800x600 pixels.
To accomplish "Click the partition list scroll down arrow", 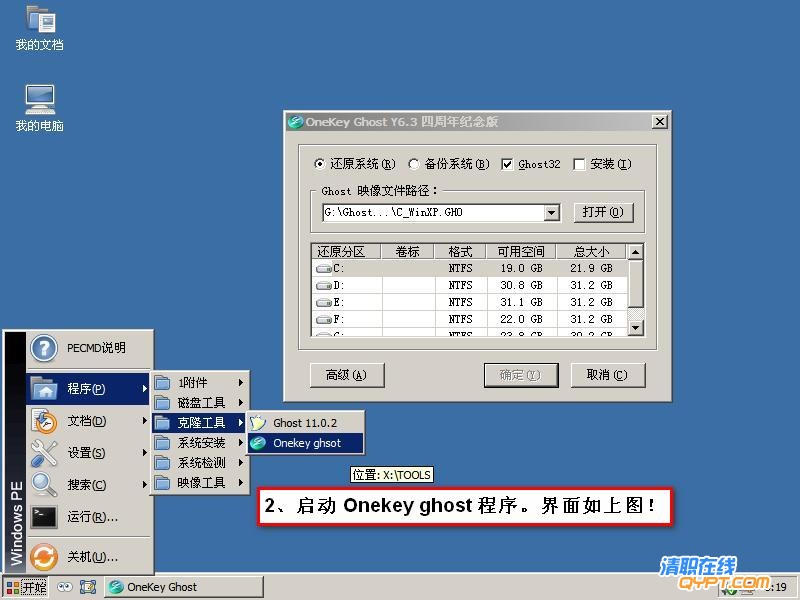I will (635, 327).
